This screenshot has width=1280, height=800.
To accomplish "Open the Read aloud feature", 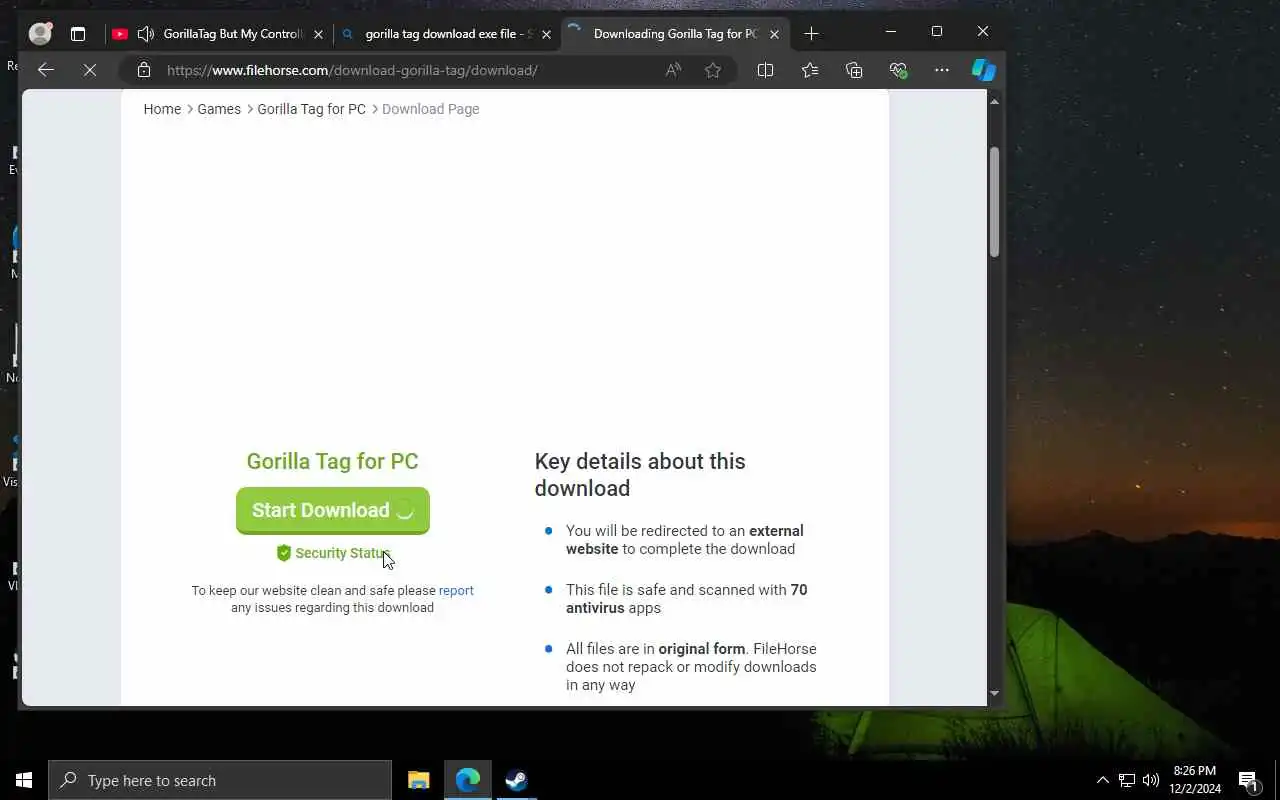I will (673, 70).
